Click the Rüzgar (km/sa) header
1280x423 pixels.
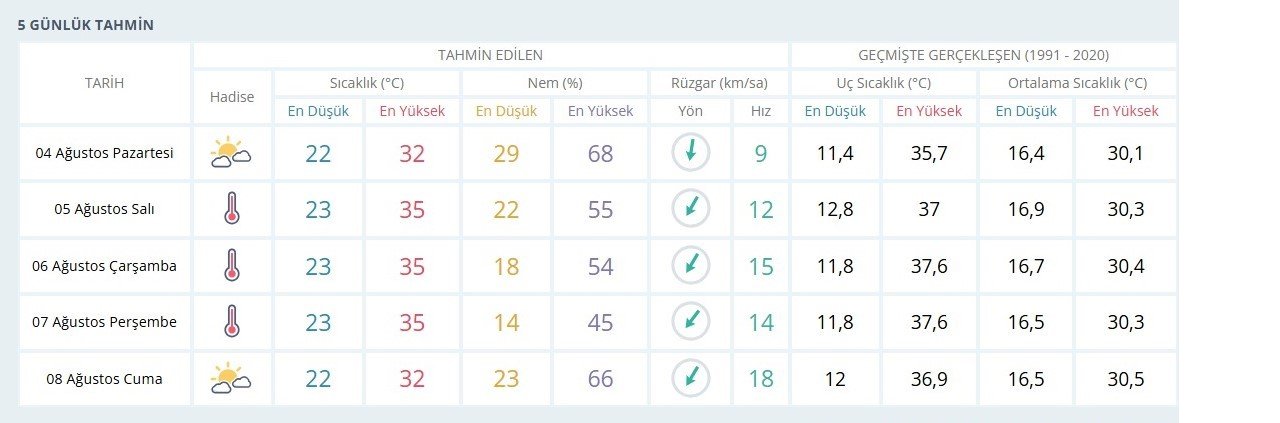click(x=719, y=83)
